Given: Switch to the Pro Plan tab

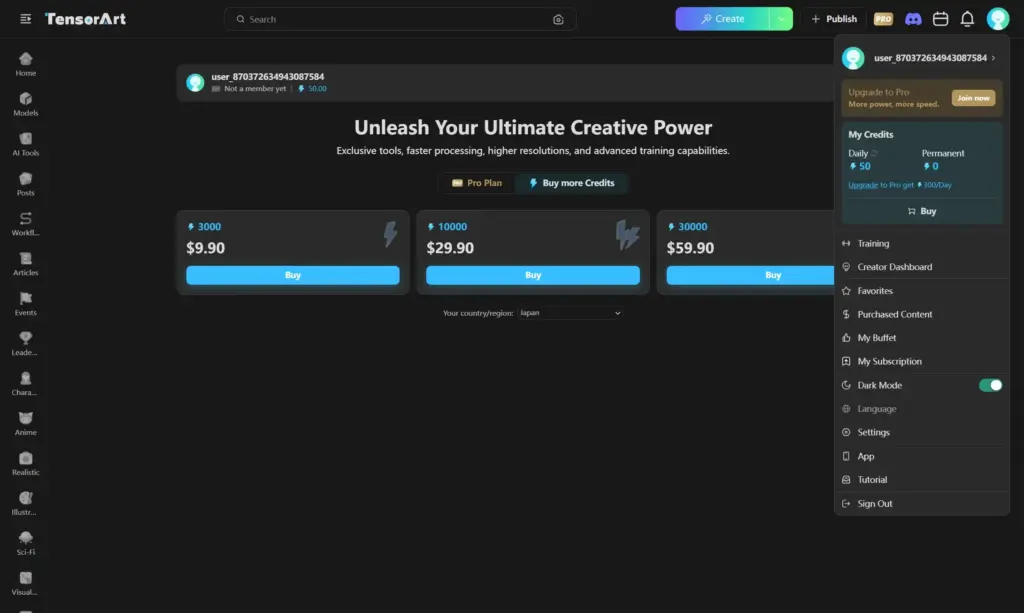Looking at the screenshot, I should pyautogui.click(x=477, y=183).
